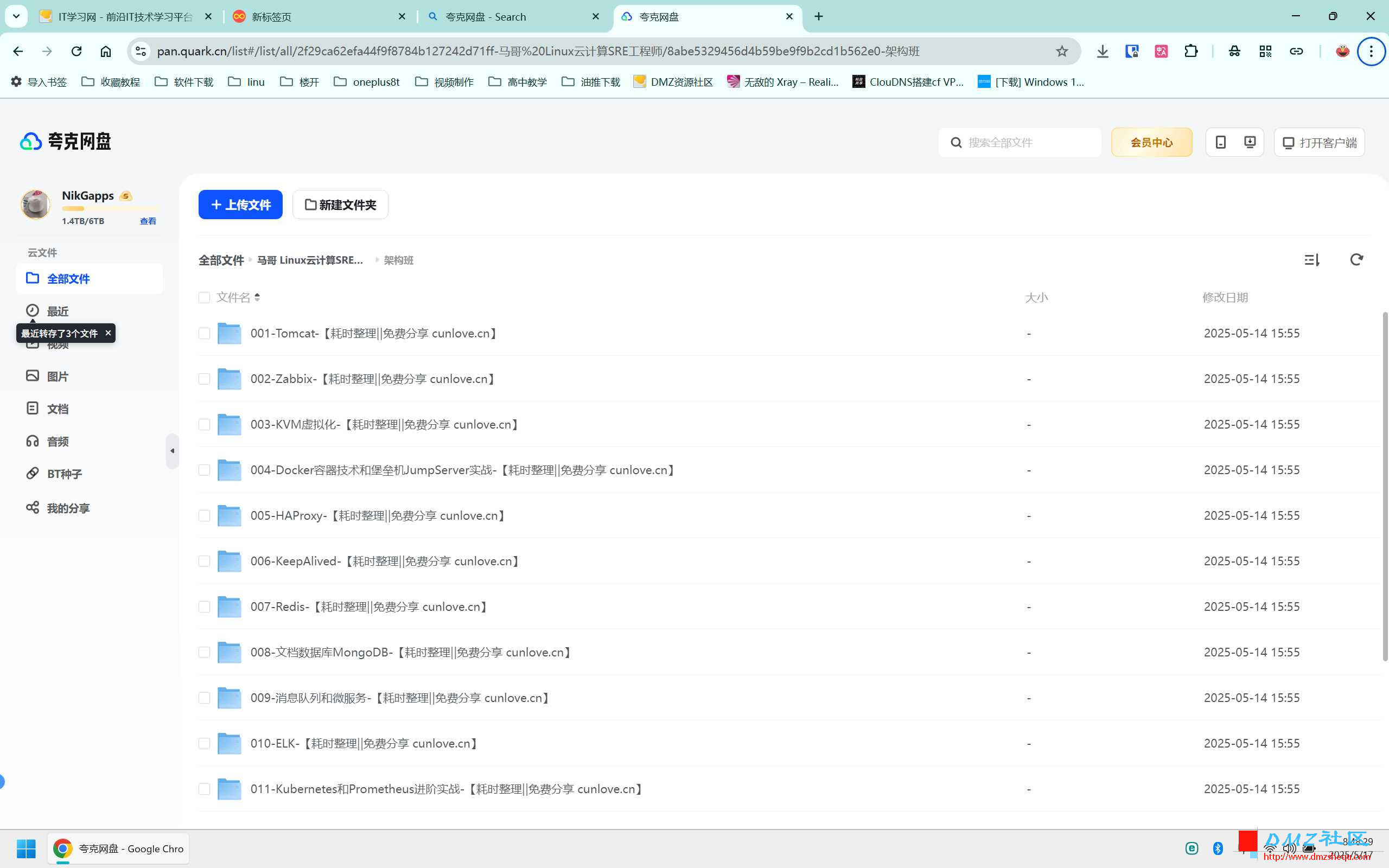
Task: Refresh the file list with reload icon
Action: 1356,259
